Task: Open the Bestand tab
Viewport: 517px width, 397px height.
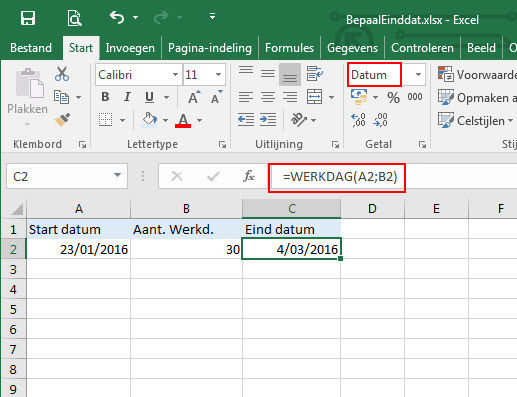Action: (31, 48)
